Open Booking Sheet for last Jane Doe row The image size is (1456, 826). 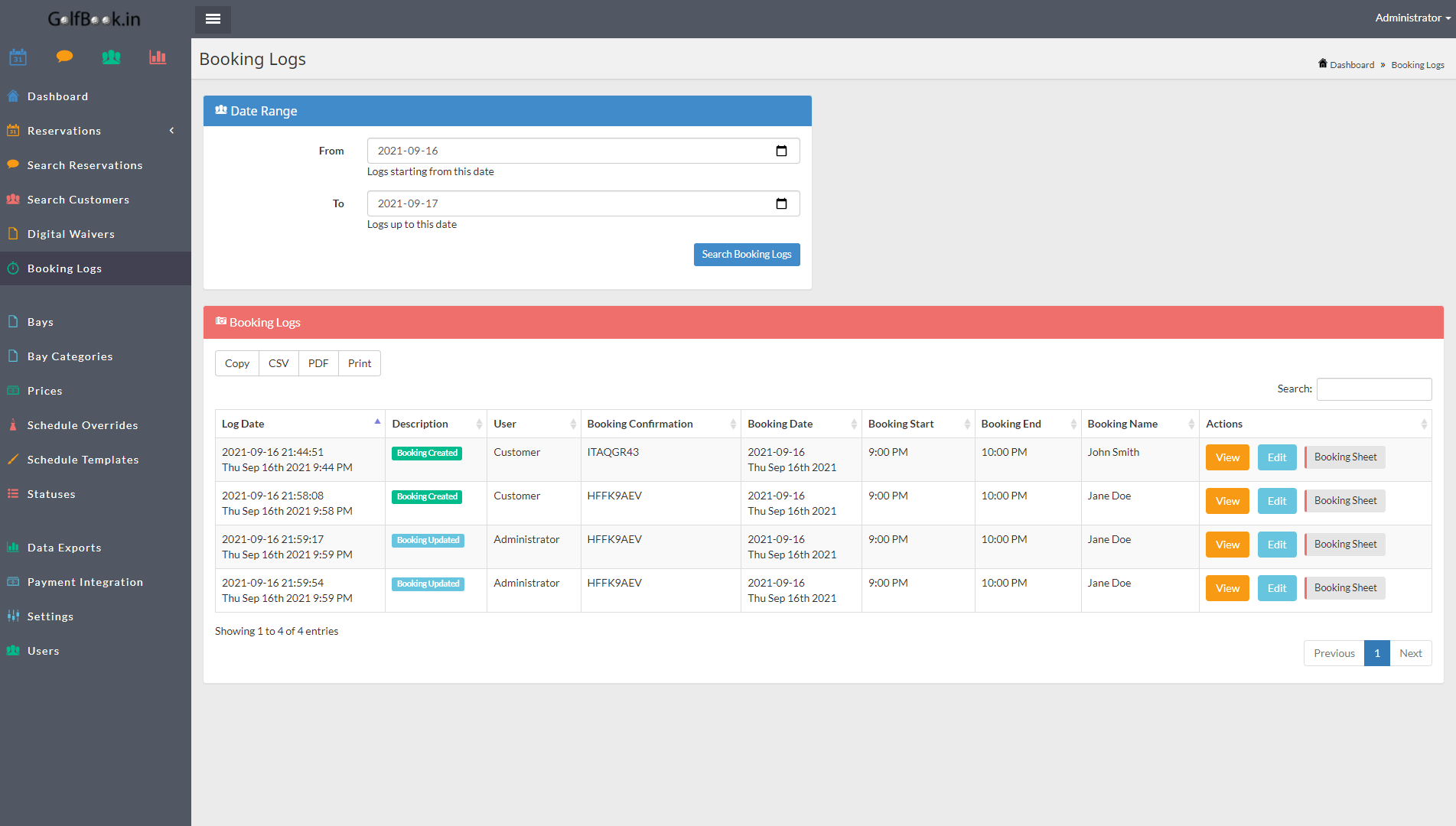pos(1344,588)
